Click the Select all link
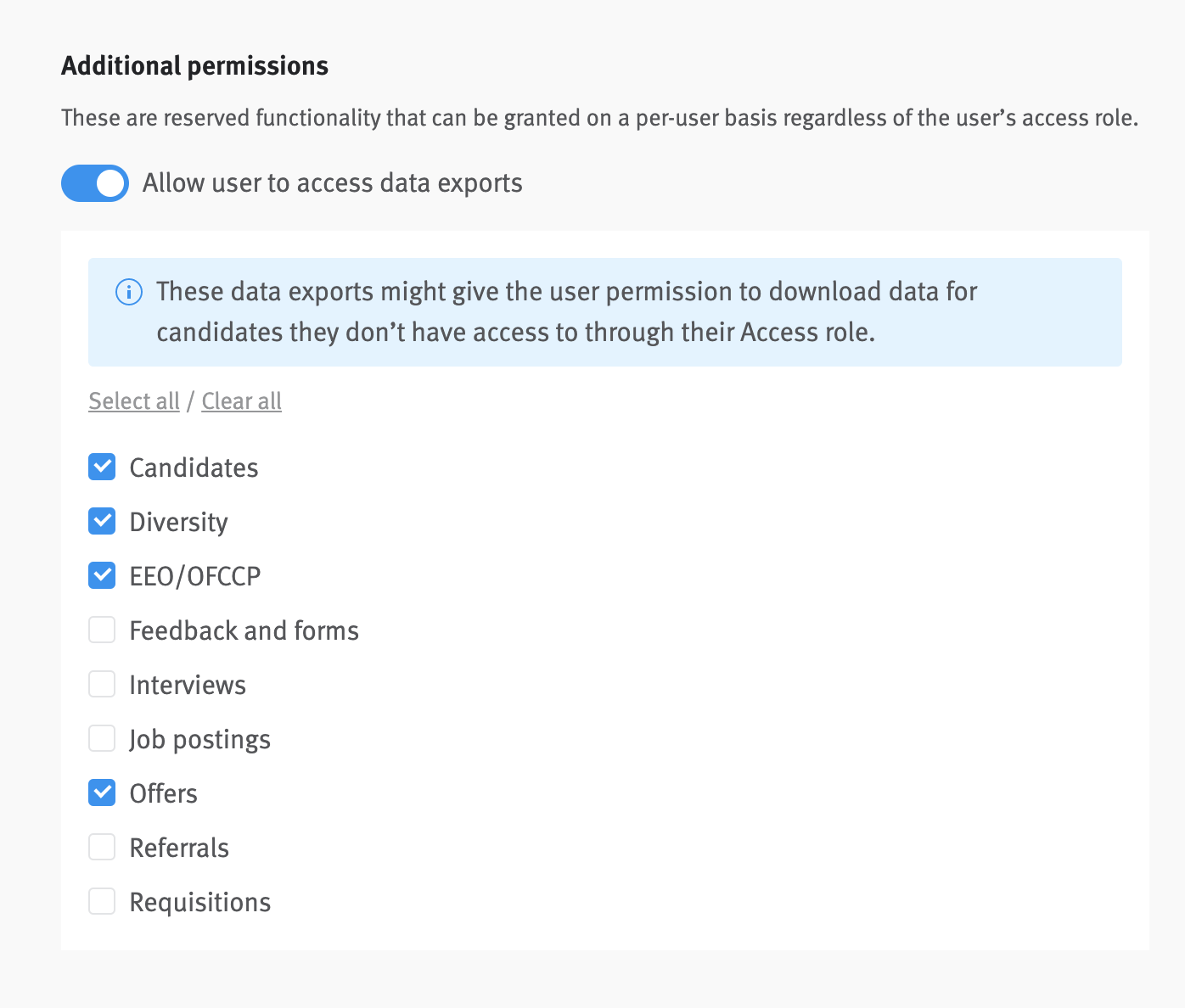The image size is (1185, 1008). pyautogui.click(x=134, y=401)
